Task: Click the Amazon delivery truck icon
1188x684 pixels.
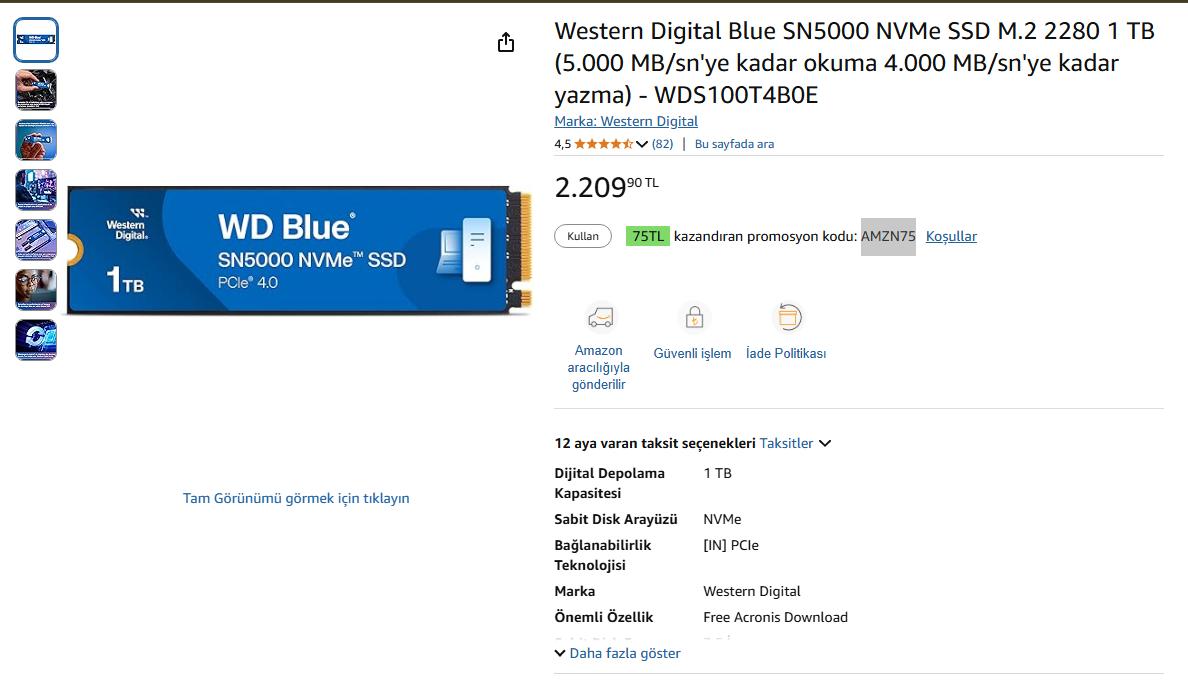Action: (599, 318)
